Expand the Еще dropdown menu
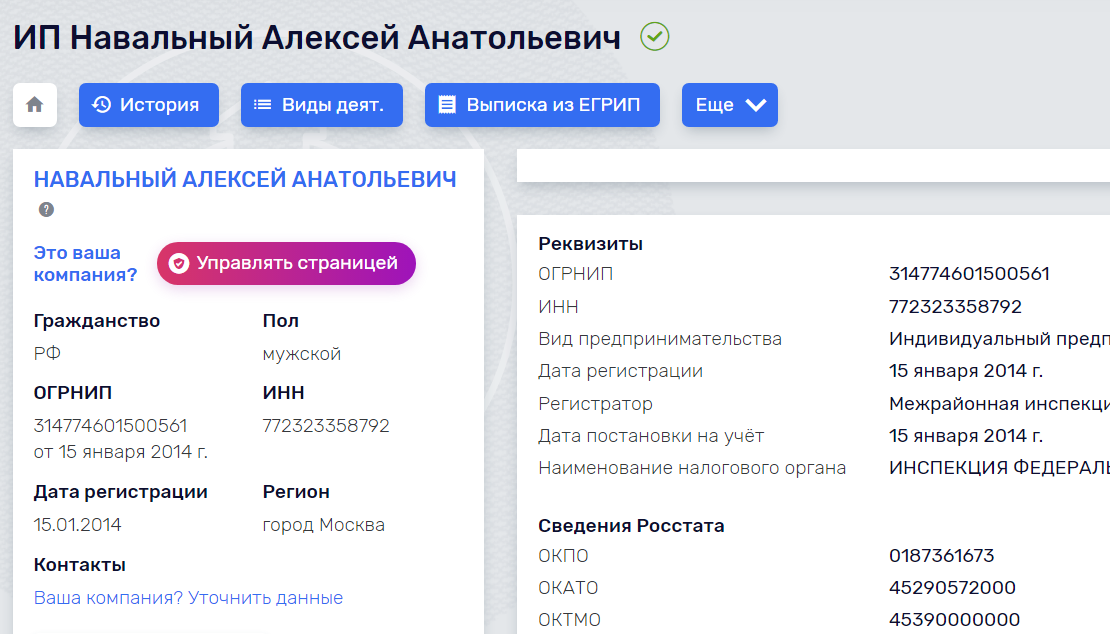1110x634 pixels. [730, 105]
